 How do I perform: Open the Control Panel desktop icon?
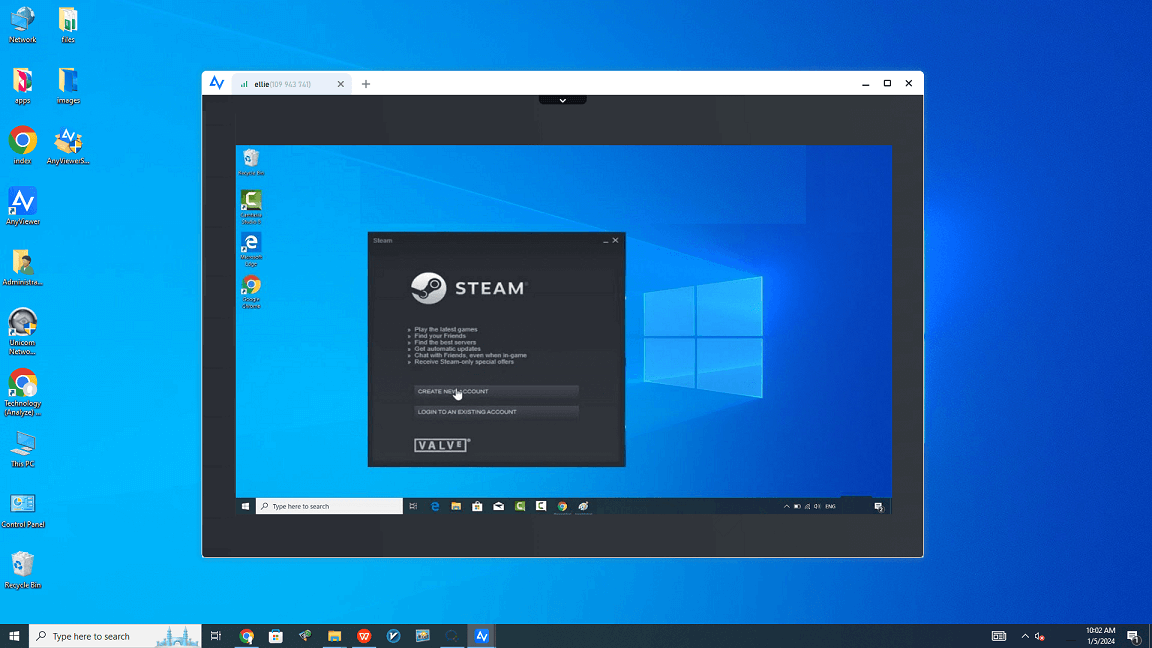pos(22,508)
